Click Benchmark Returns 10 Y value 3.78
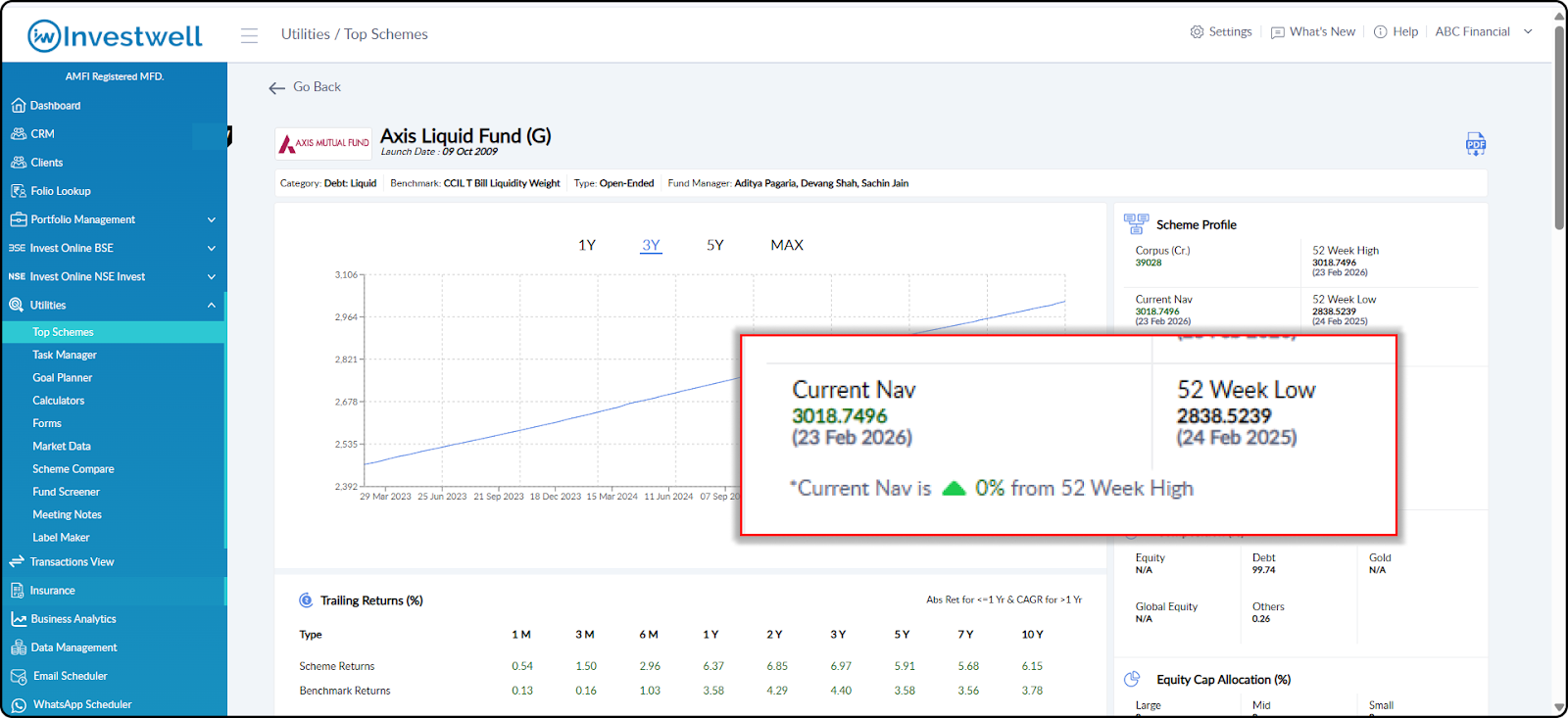This screenshot has height=718, width=1568. [x=1032, y=691]
